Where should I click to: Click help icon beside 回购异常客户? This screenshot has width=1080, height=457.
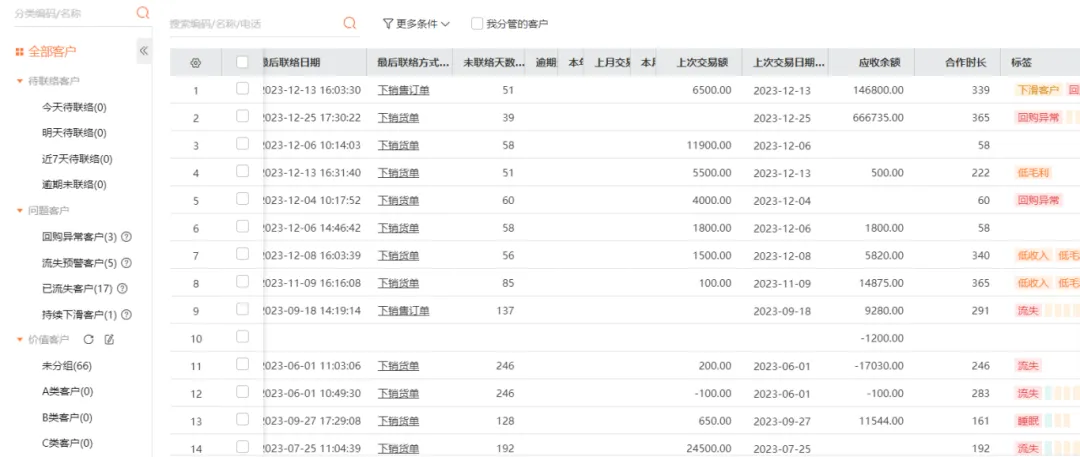coord(126,236)
